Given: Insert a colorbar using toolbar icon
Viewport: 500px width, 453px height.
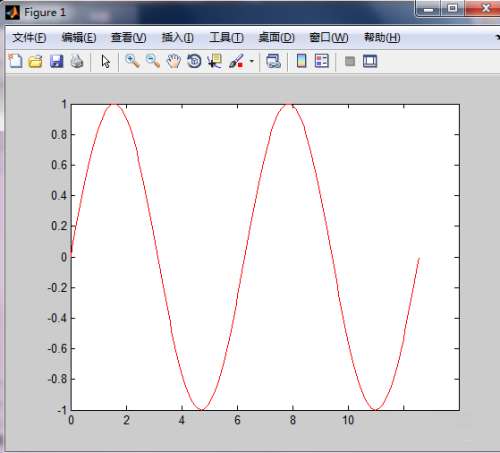Looking at the screenshot, I should (x=301, y=61).
